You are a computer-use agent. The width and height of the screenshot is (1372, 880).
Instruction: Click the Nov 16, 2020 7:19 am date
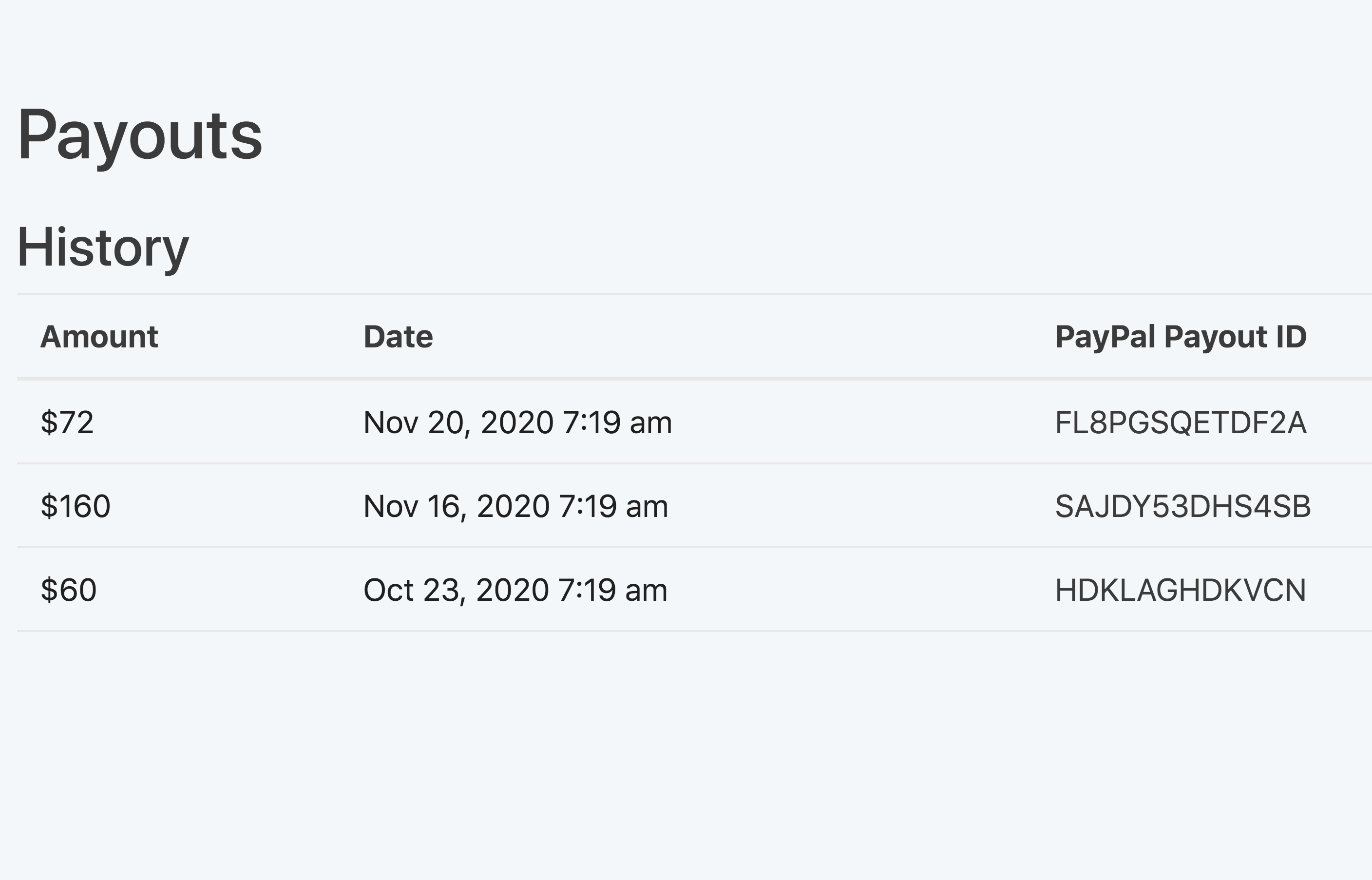(x=516, y=506)
